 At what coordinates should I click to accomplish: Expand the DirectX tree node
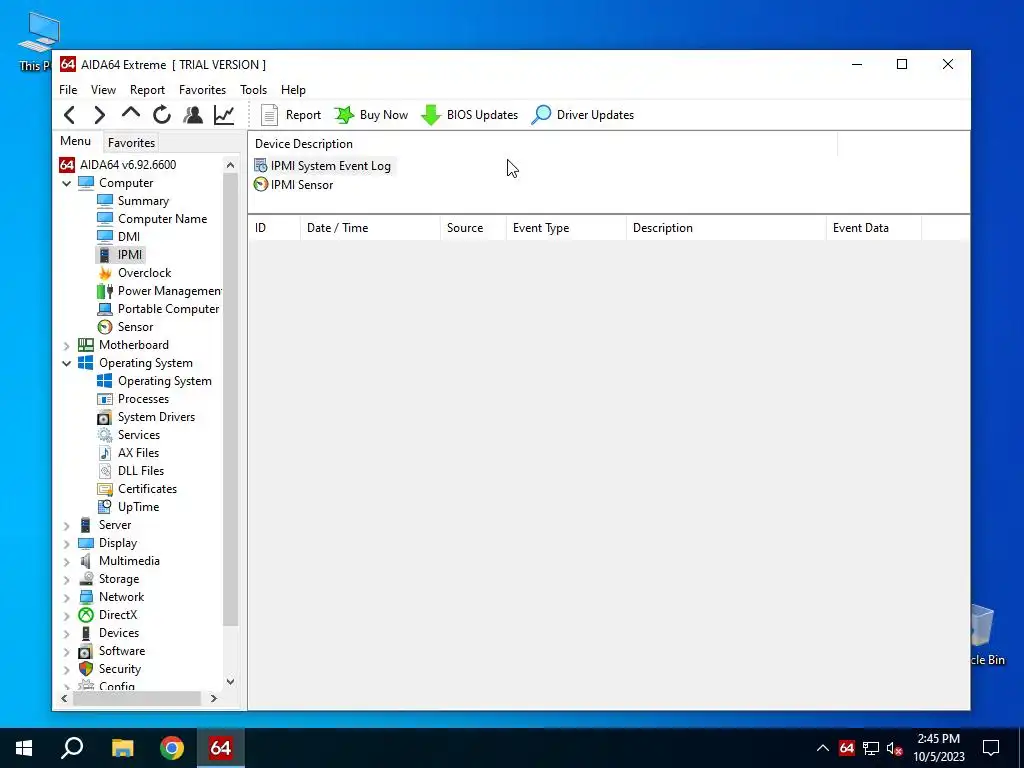67,615
